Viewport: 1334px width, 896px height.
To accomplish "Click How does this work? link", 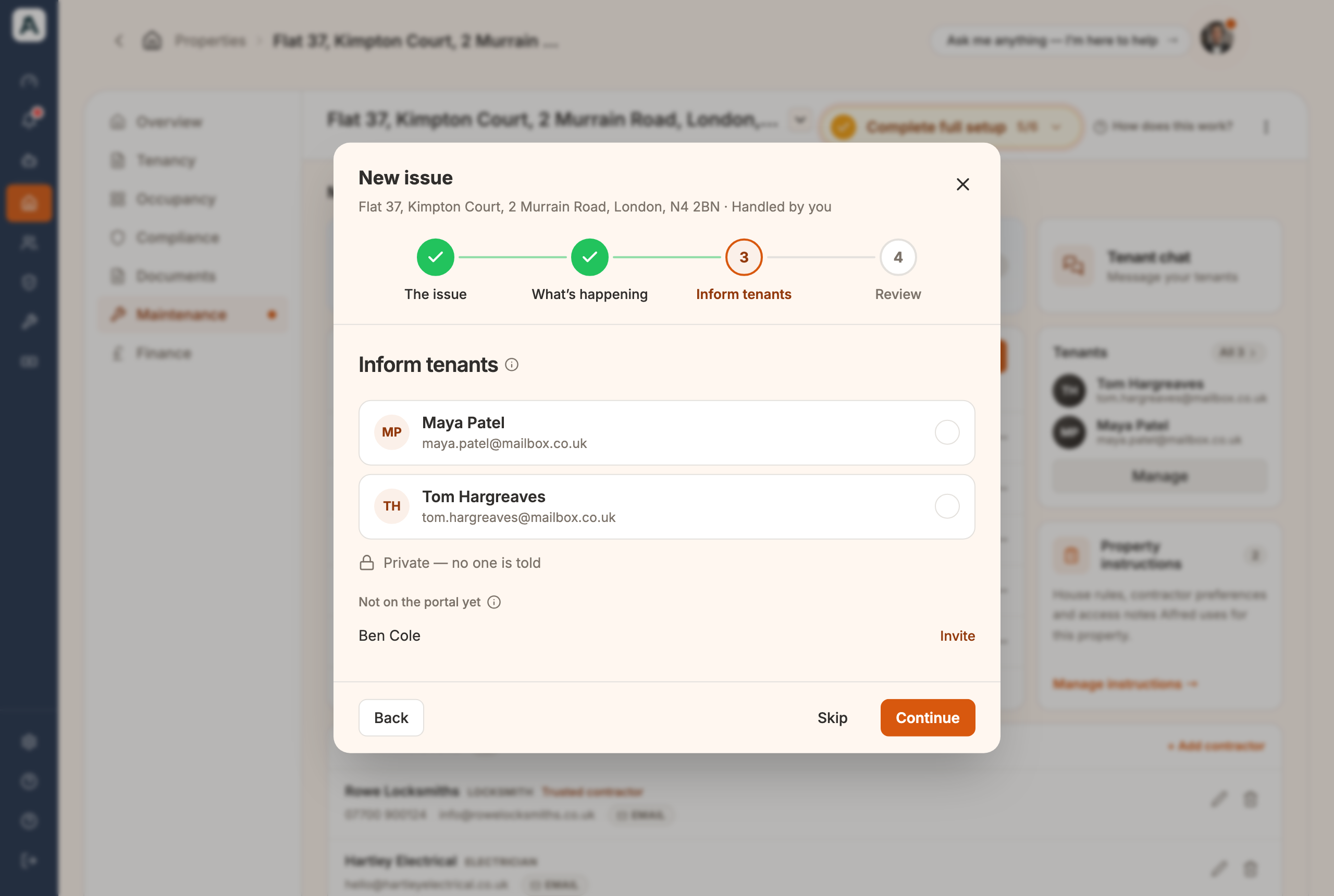I will coord(1163,126).
